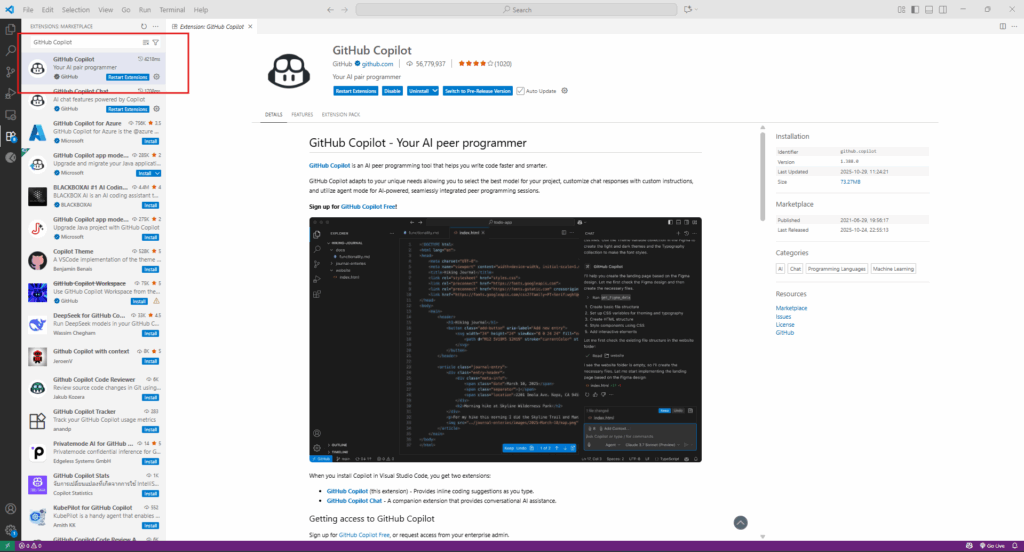The image size is (1024, 552).
Task: Click the Machine Learning category tag
Action: click(x=893, y=268)
